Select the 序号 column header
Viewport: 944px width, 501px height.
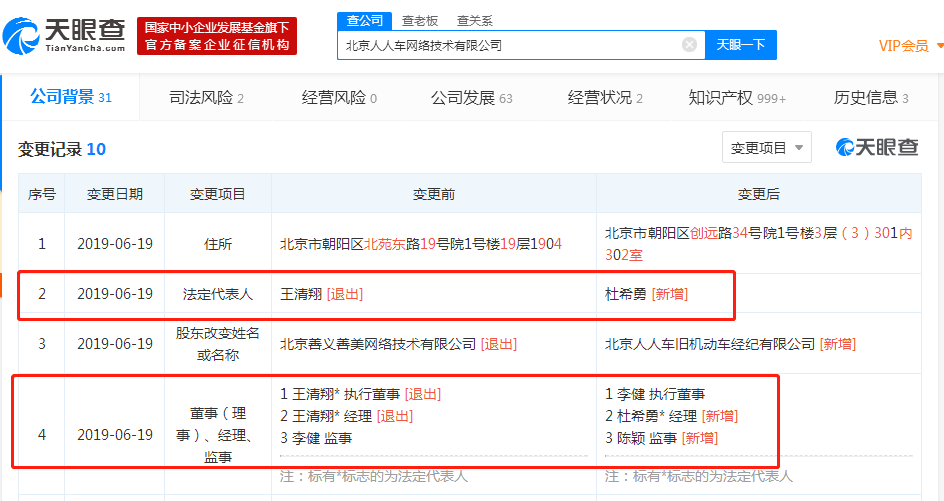click(x=42, y=194)
